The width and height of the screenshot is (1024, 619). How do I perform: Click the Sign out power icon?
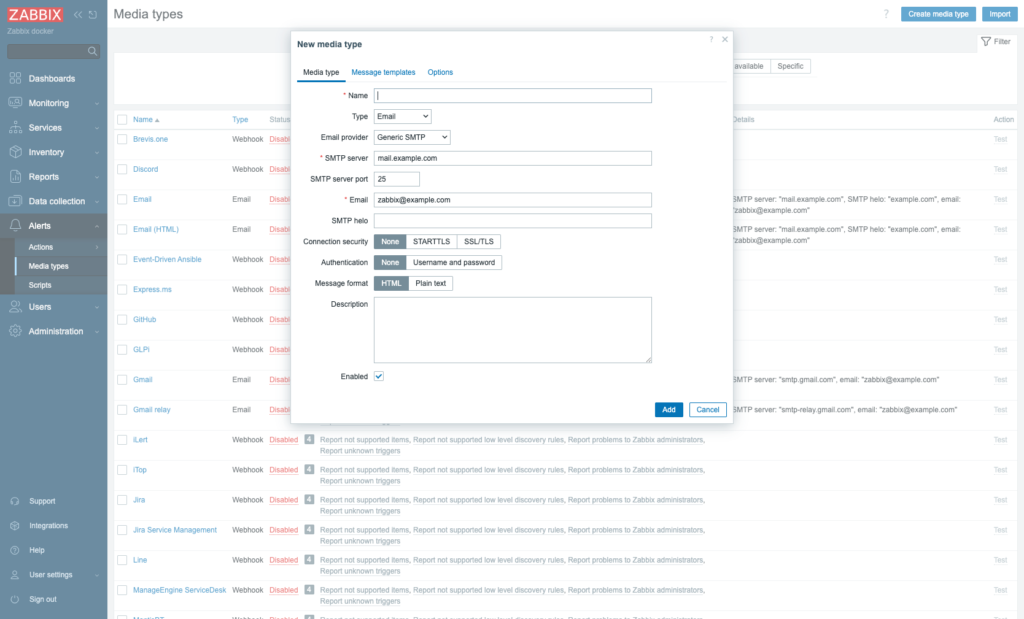click(x=14, y=599)
